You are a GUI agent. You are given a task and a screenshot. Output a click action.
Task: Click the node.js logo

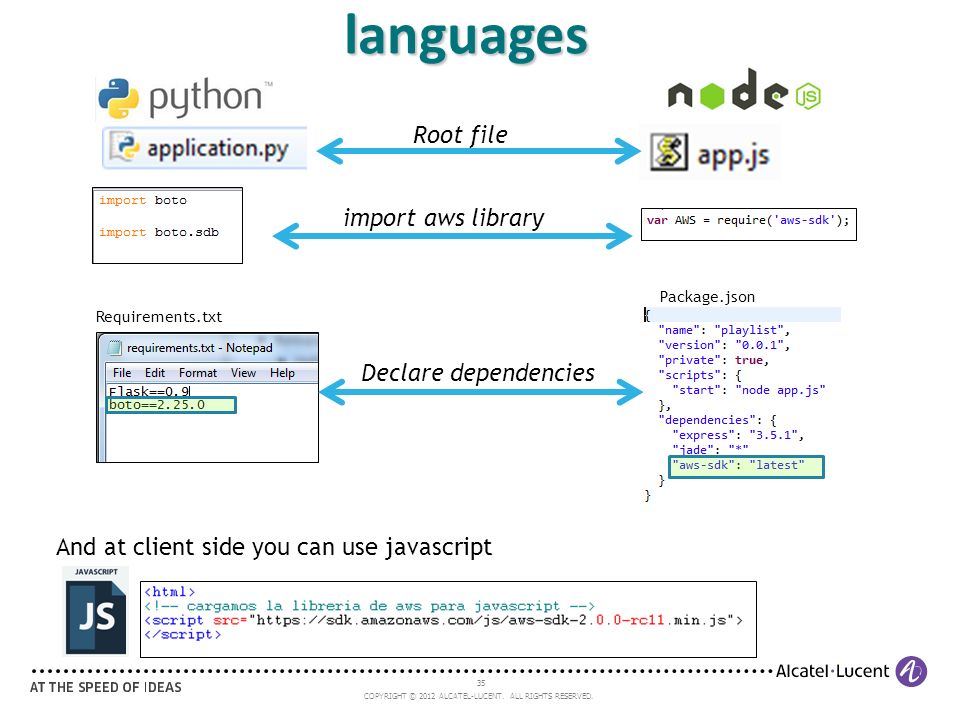coord(744,90)
